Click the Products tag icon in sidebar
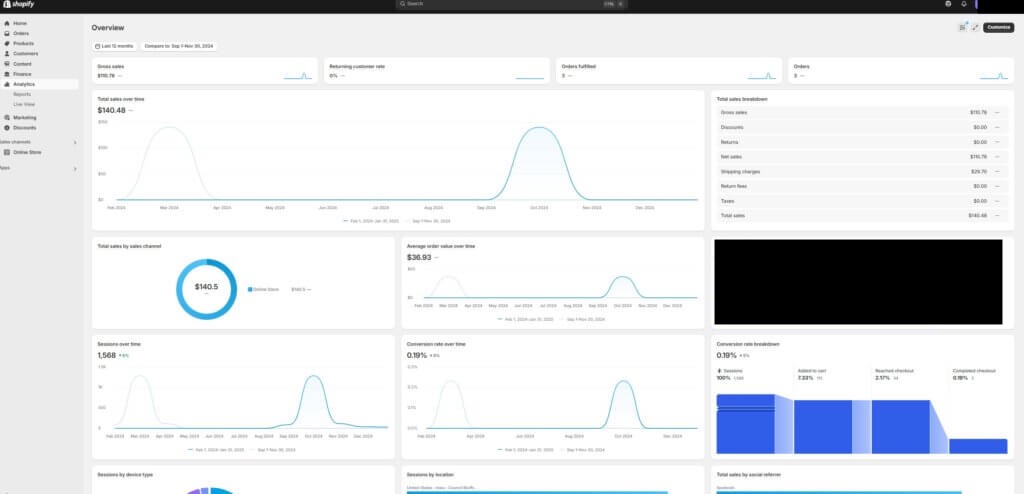1024x494 pixels. [6, 44]
